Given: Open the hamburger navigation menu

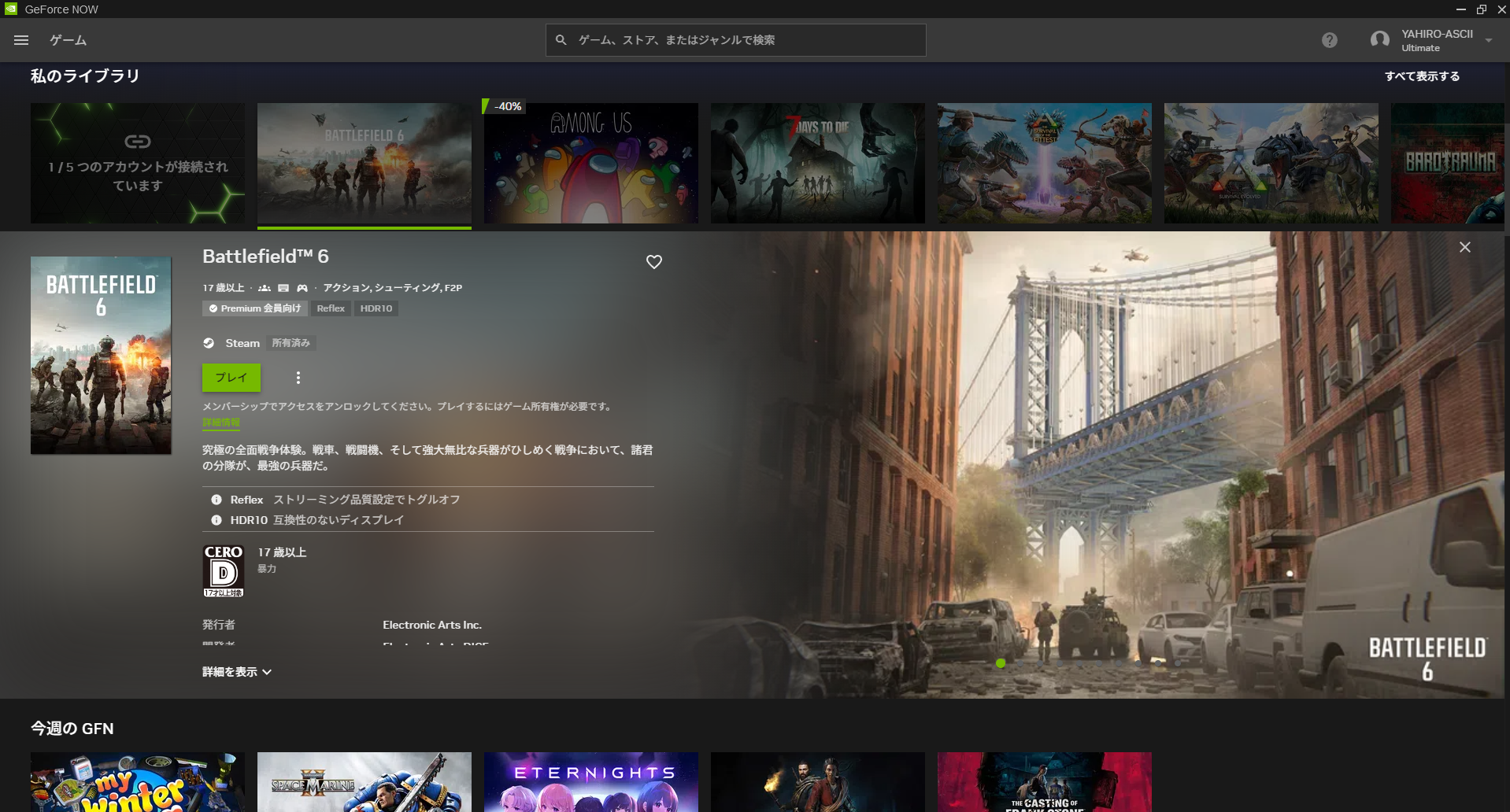Looking at the screenshot, I should pos(21,40).
